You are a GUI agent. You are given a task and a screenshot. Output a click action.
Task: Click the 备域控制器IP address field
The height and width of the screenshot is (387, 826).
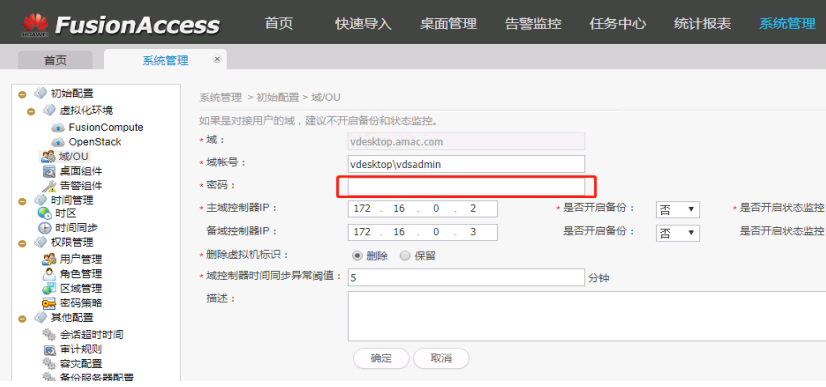coord(422,232)
